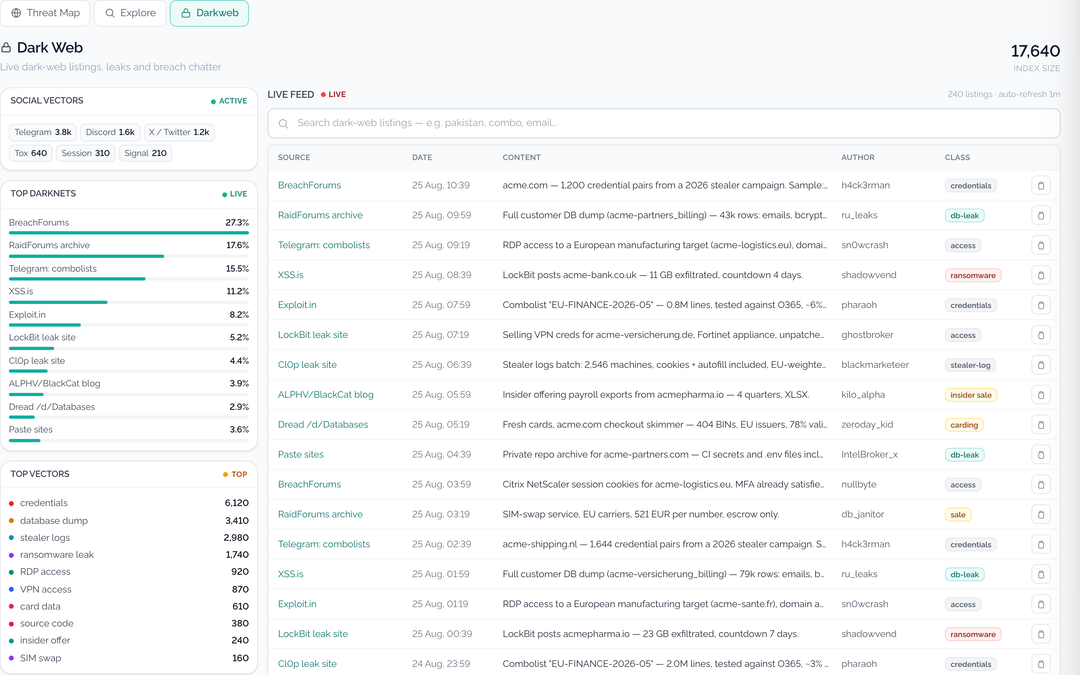Click the lock icon beside Dark Web title
This screenshot has width=1080, height=675.
6,48
